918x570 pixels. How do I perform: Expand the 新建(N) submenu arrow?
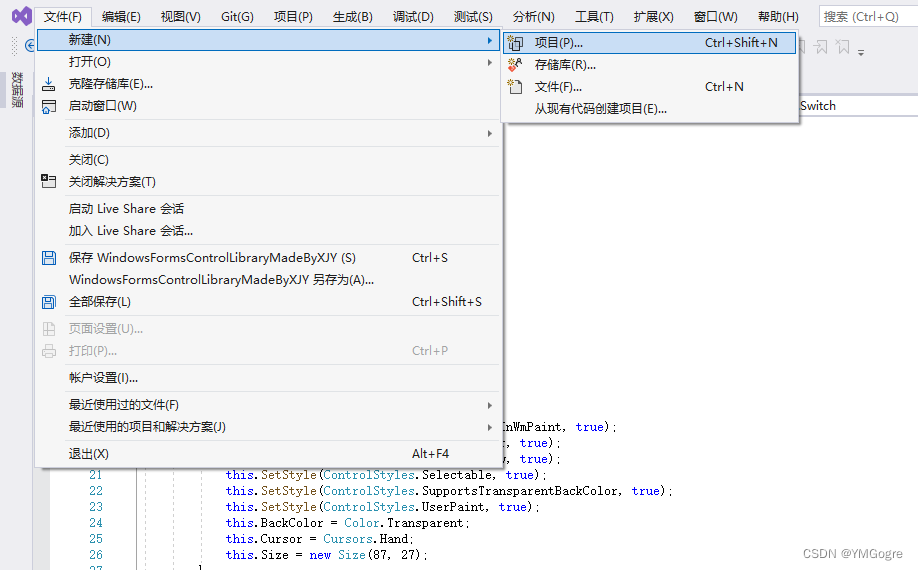[x=489, y=40]
